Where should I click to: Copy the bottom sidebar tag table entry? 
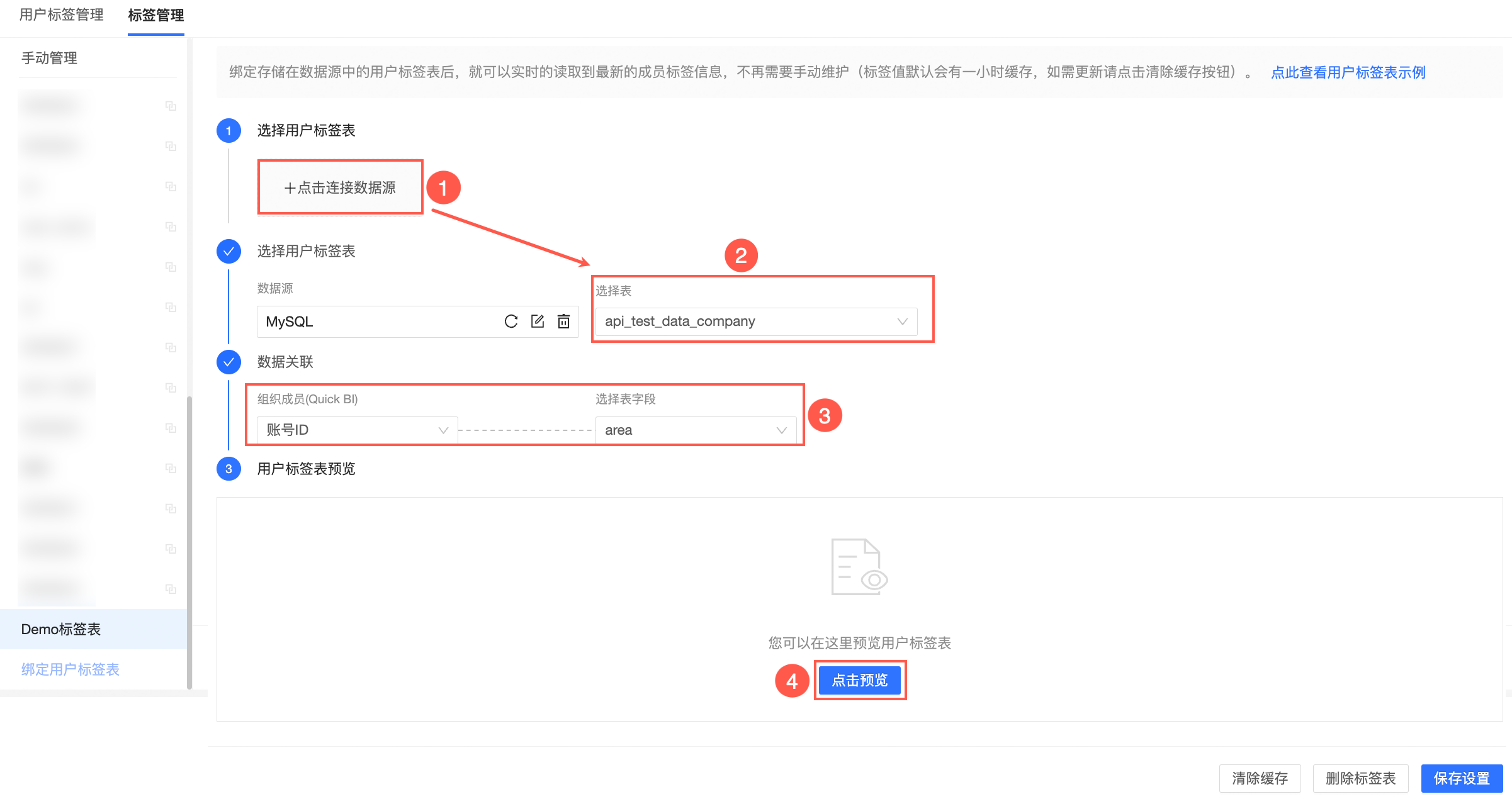pyautogui.click(x=171, y=589)
